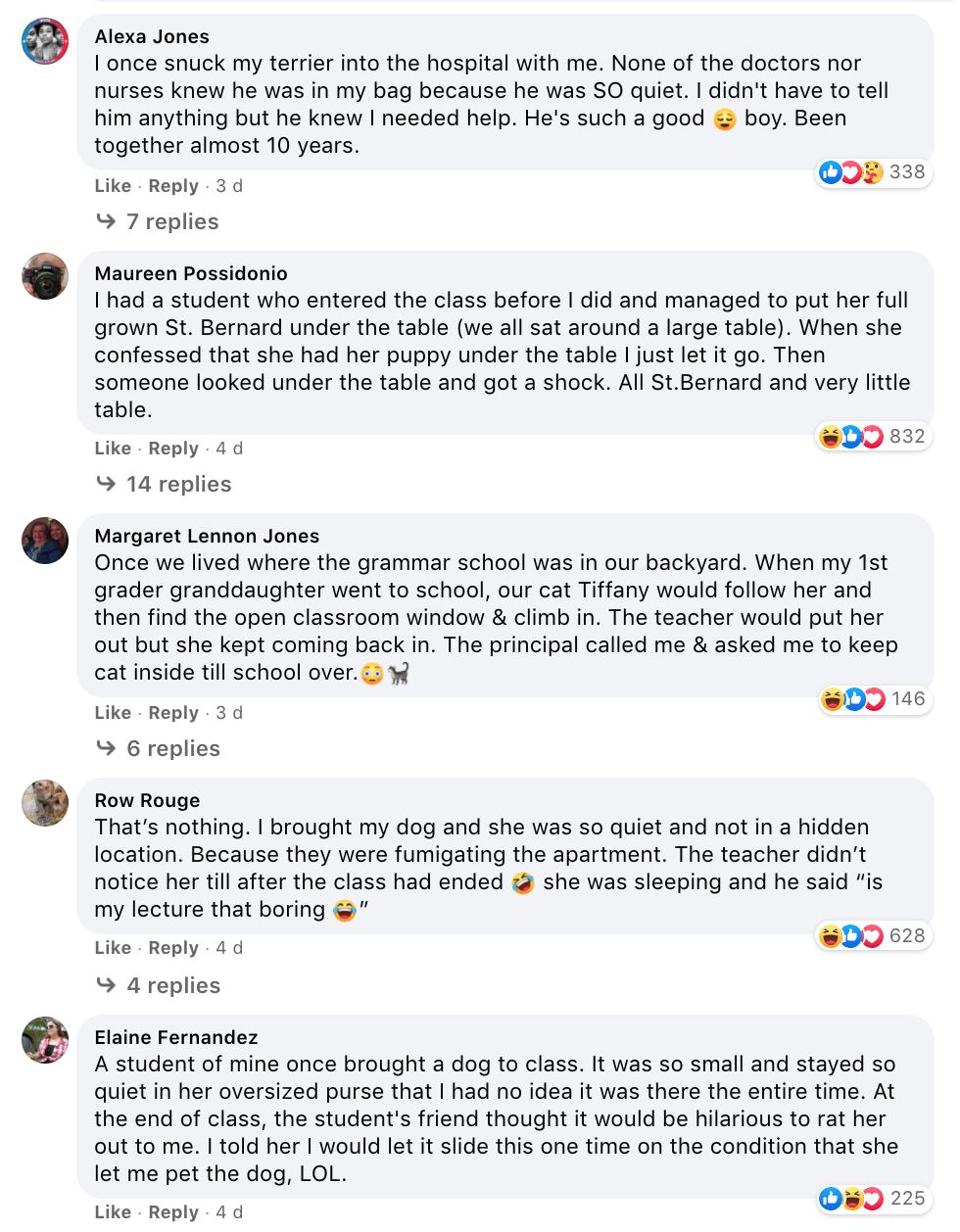Image resolution: width=960 pixels, height=1232 pixels.
Task: Like Alexa Jones's comment
Action: tap(113, 186)
